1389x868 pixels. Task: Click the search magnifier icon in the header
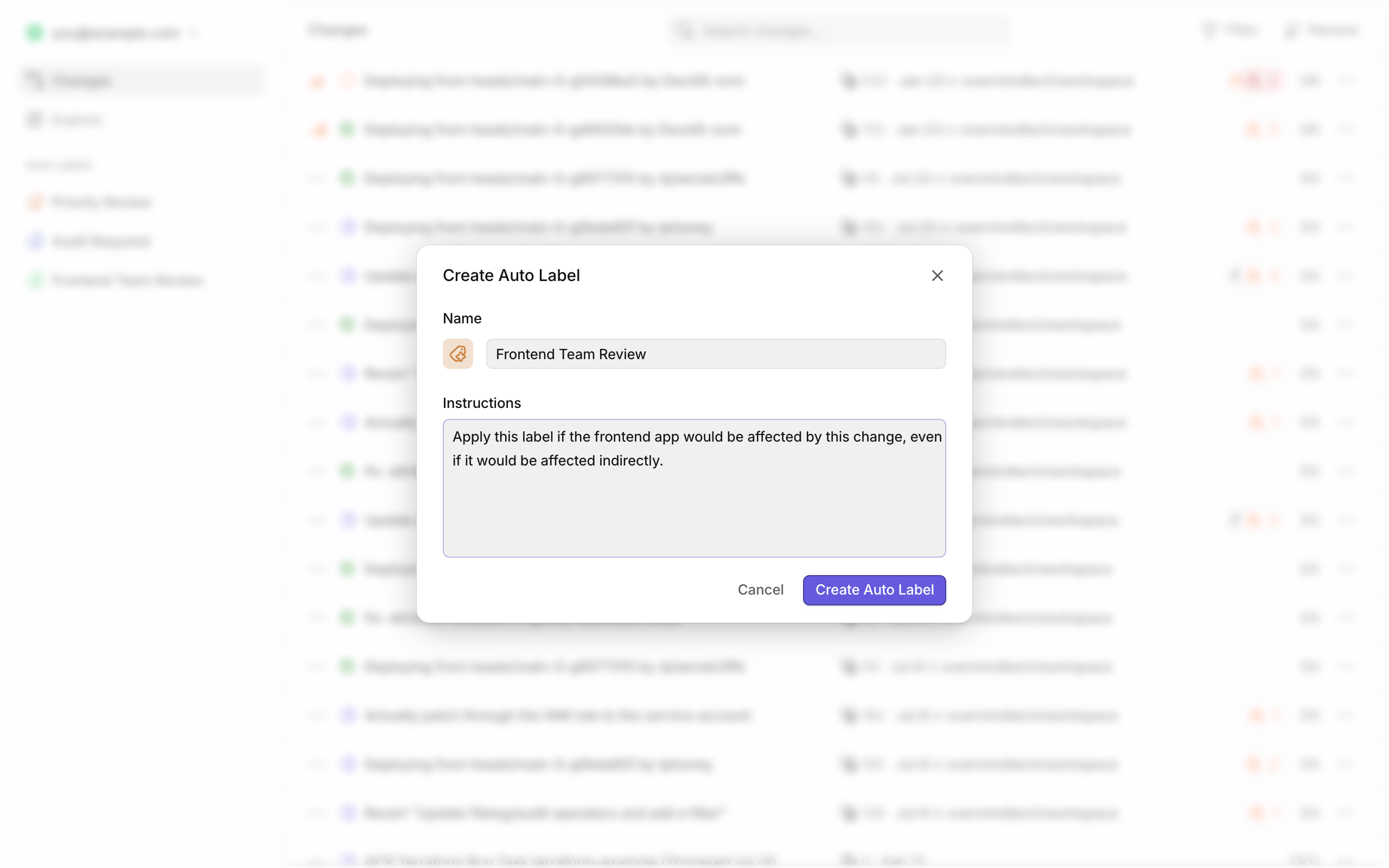pos(684,30)
